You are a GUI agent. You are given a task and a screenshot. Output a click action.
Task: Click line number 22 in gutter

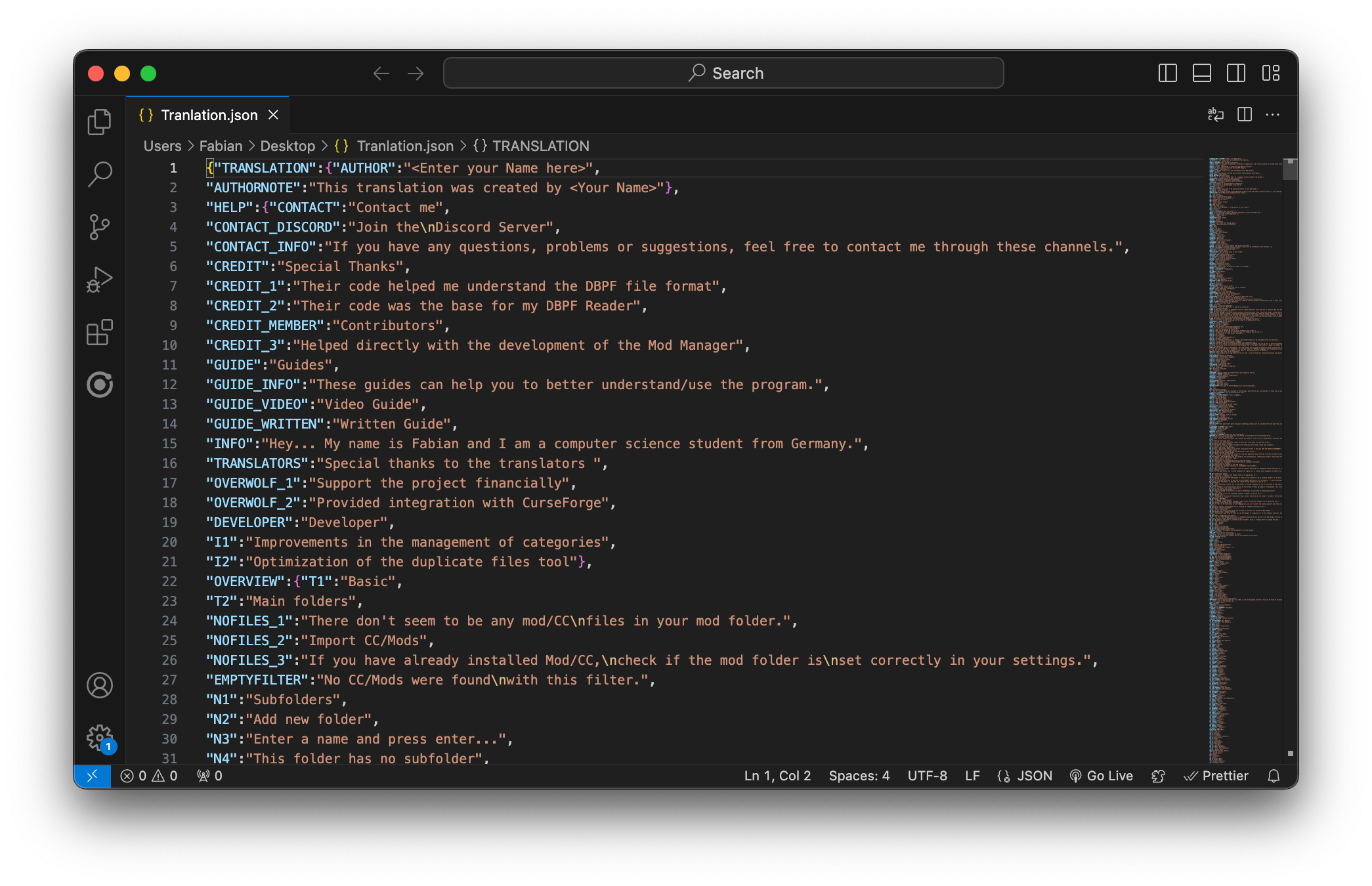click(x=169, y=581)
